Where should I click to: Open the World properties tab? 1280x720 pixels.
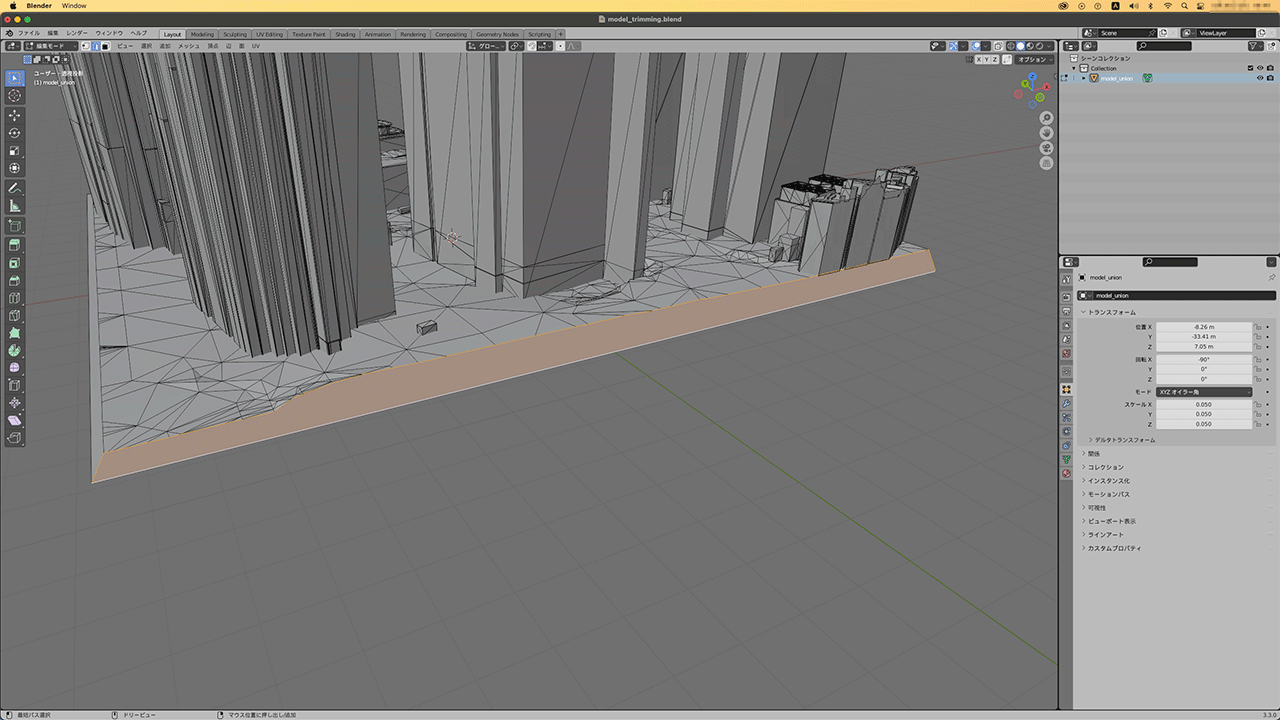[x=1066, y=353]
